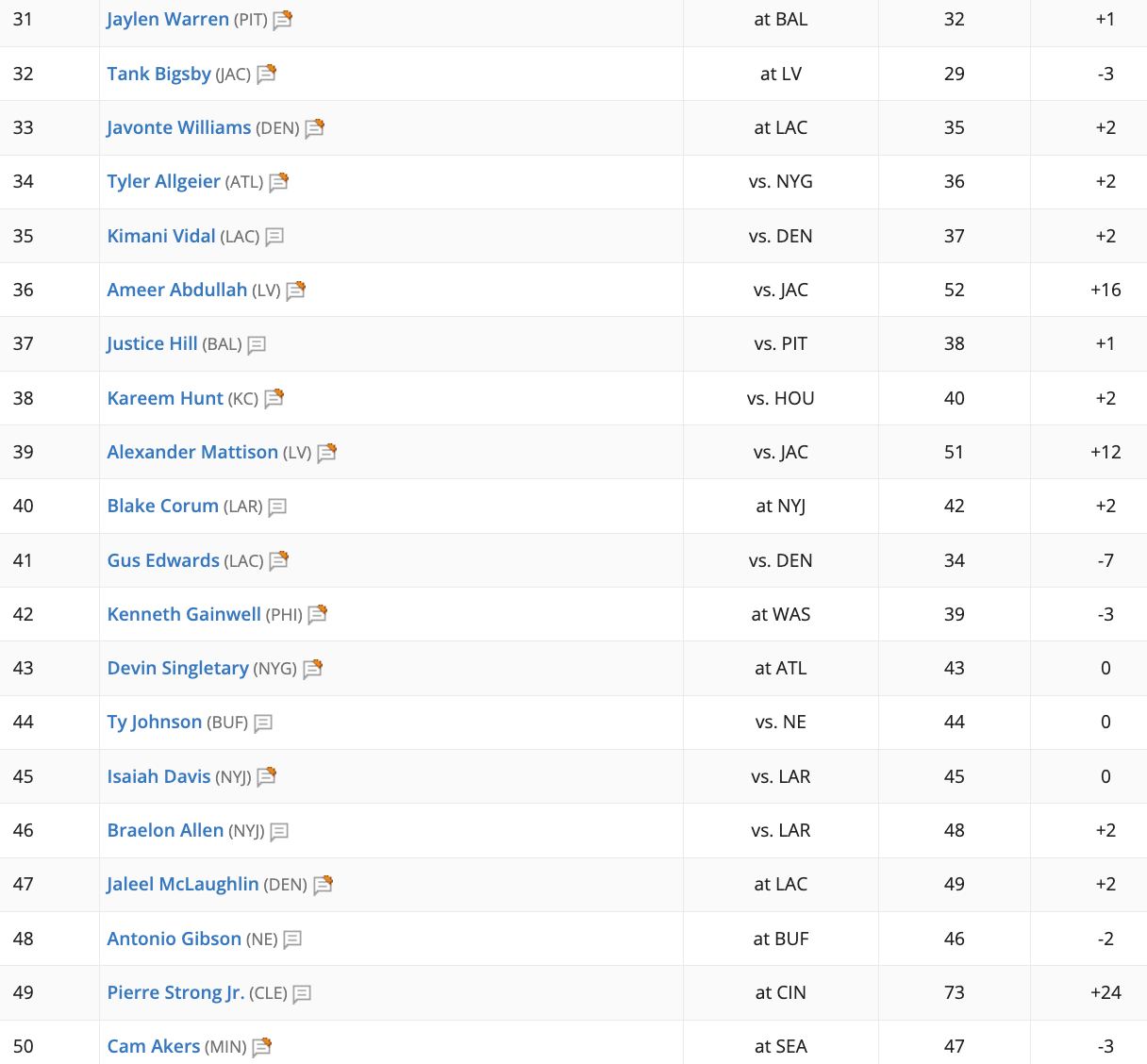
Task: Click Ameer Abdullah's news note icon
Action: 295,291
